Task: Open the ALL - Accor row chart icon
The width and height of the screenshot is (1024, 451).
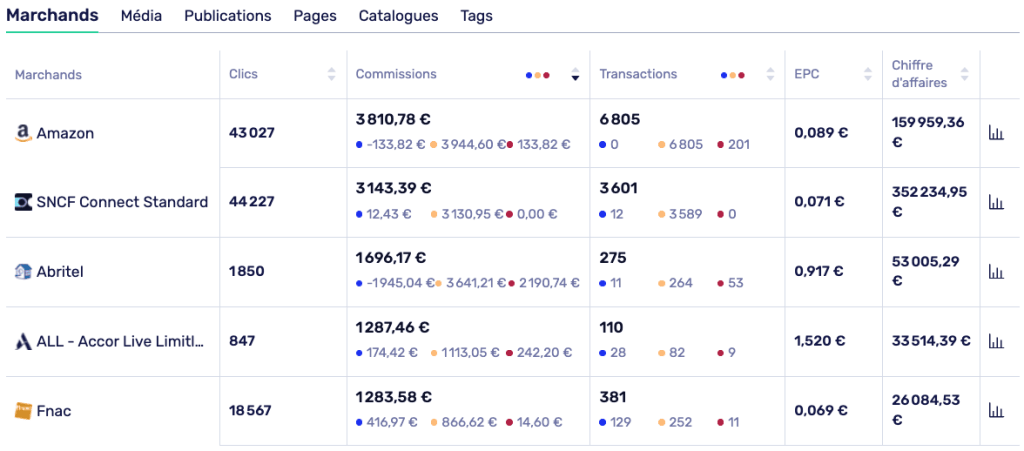Action: (x=996, y=341)
